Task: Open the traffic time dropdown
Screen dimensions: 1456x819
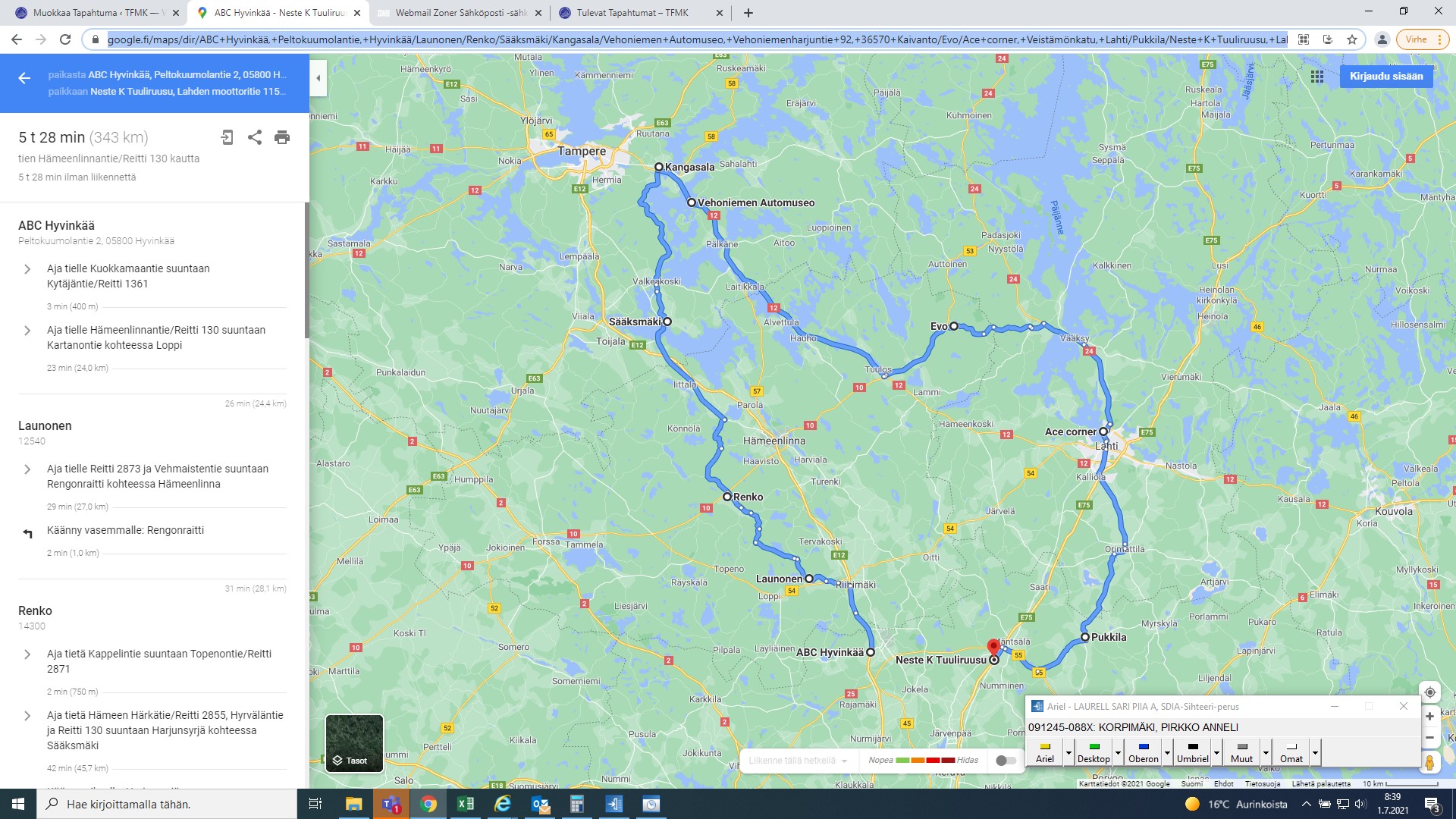Action: click(x=798, y=761)
